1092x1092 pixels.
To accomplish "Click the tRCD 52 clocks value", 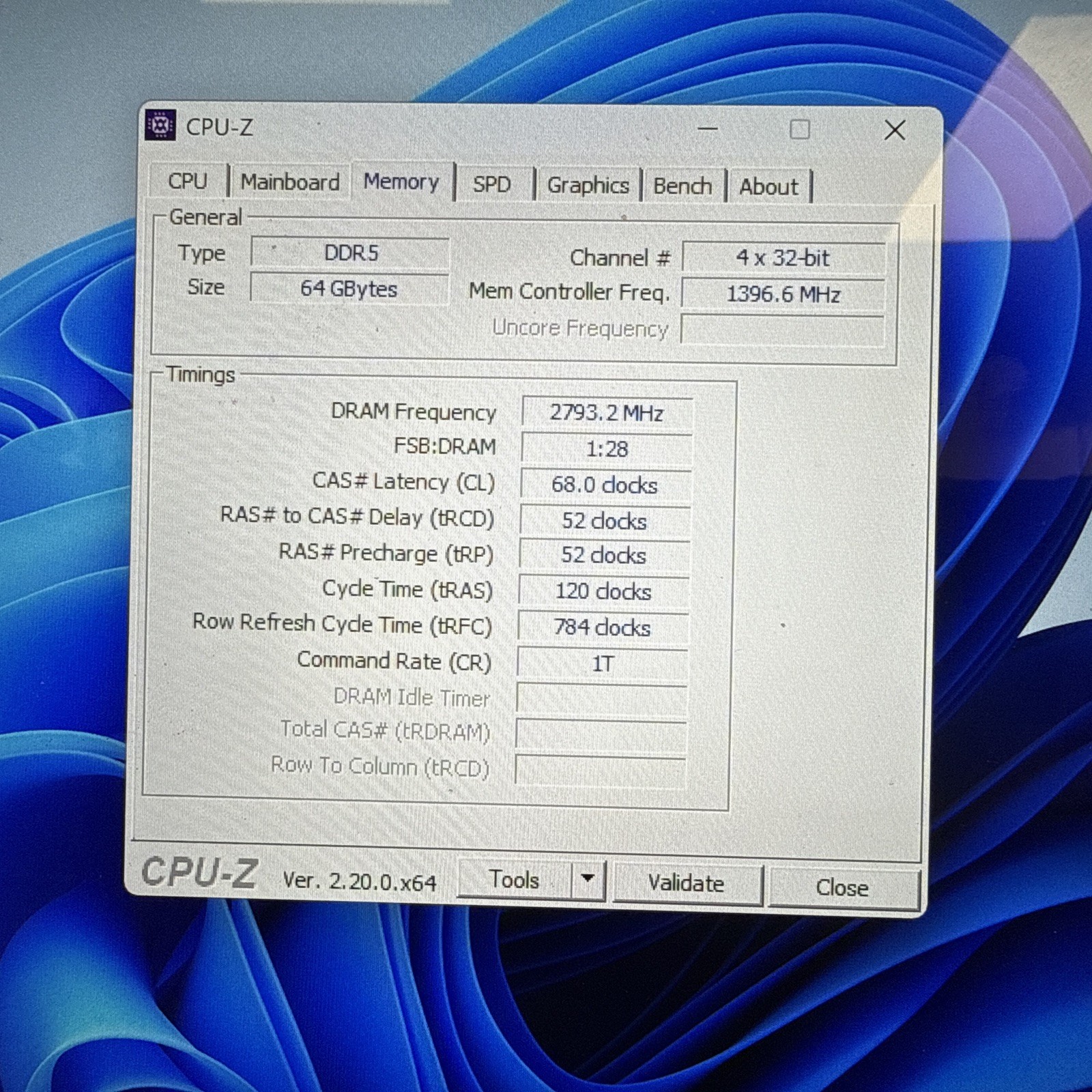I will tap(605, 521).
